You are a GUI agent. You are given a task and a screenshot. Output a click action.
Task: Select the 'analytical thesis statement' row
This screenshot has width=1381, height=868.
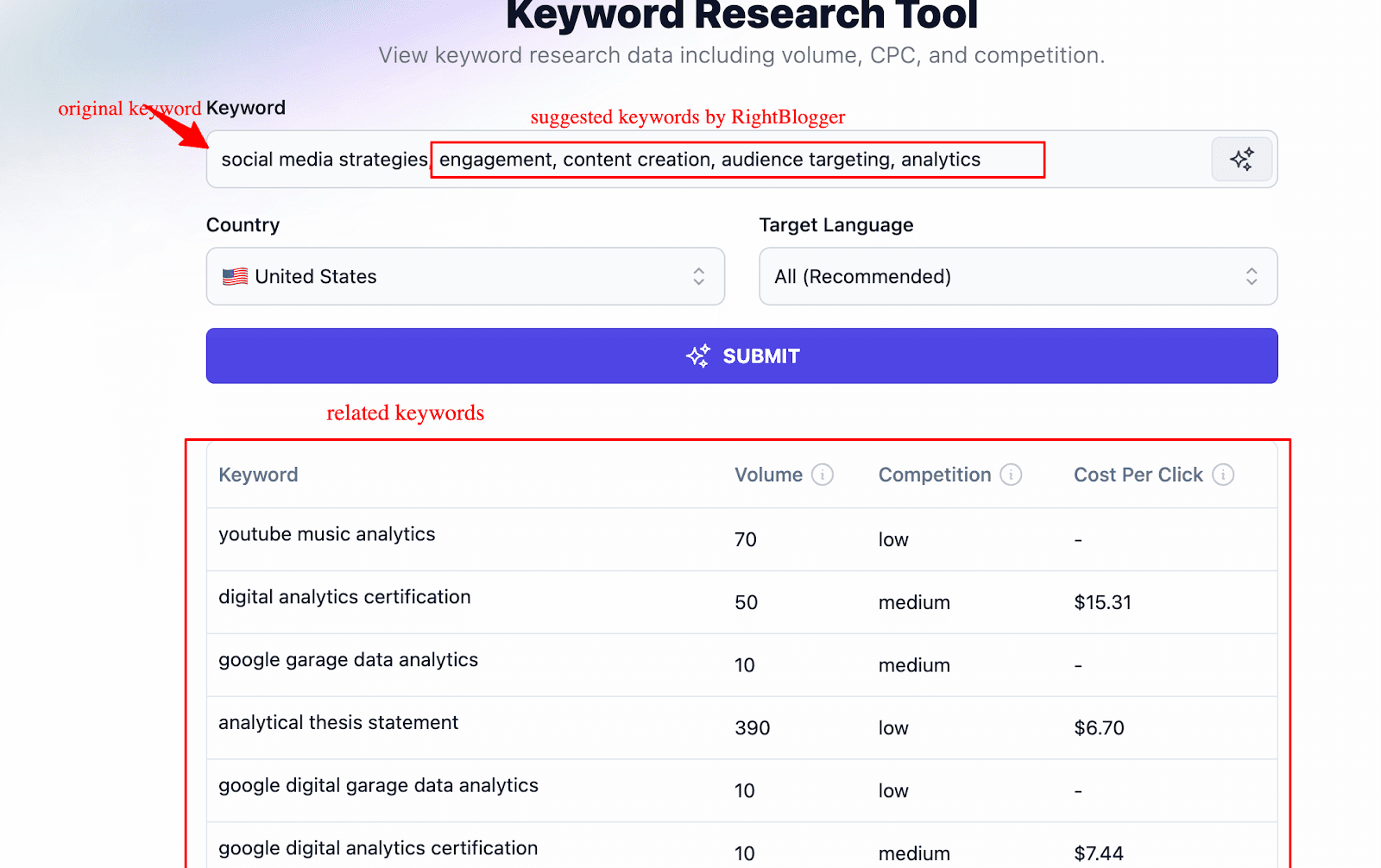(338, 723)
